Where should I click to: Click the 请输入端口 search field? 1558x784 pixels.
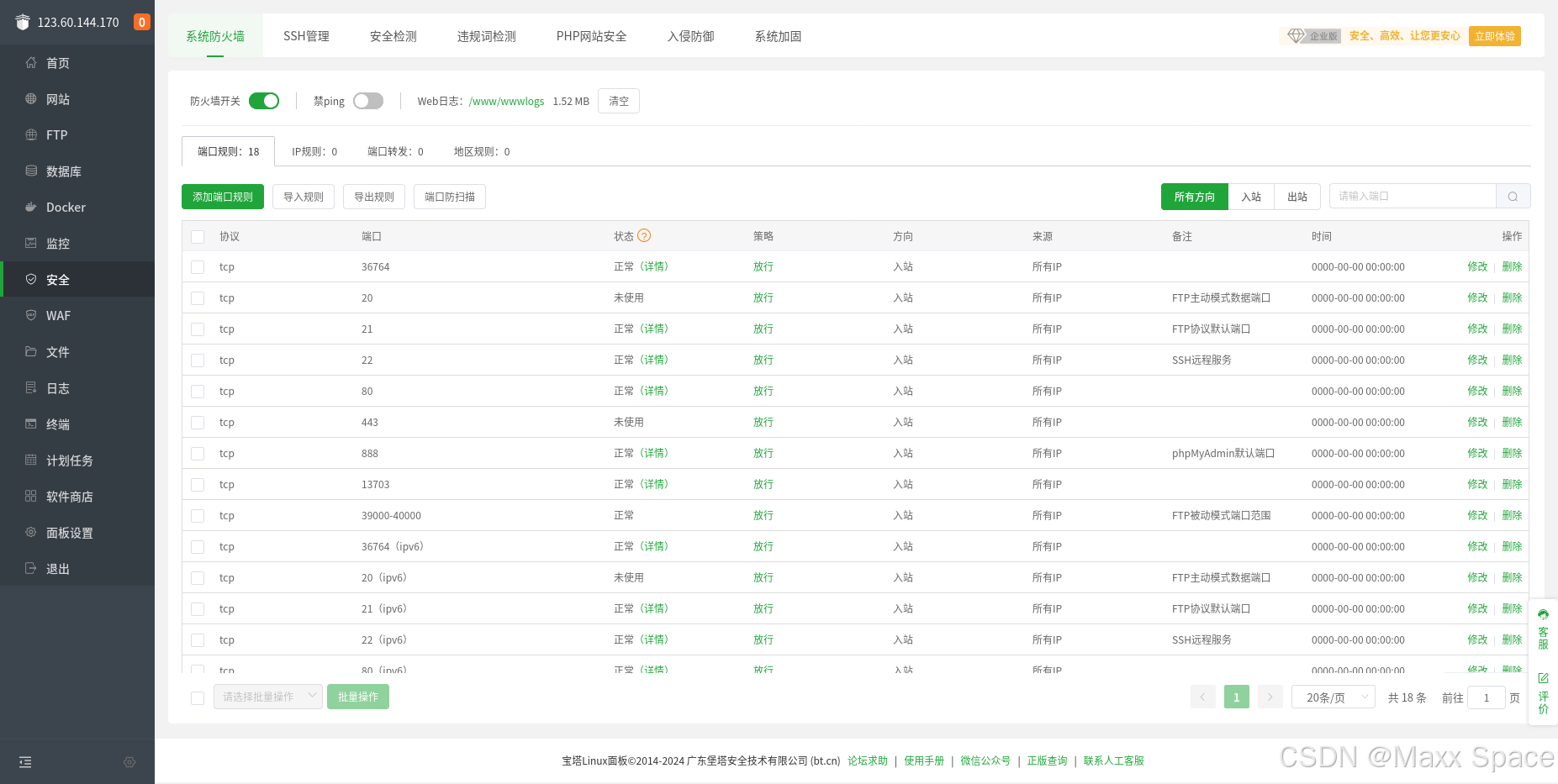coord(1413,197)
